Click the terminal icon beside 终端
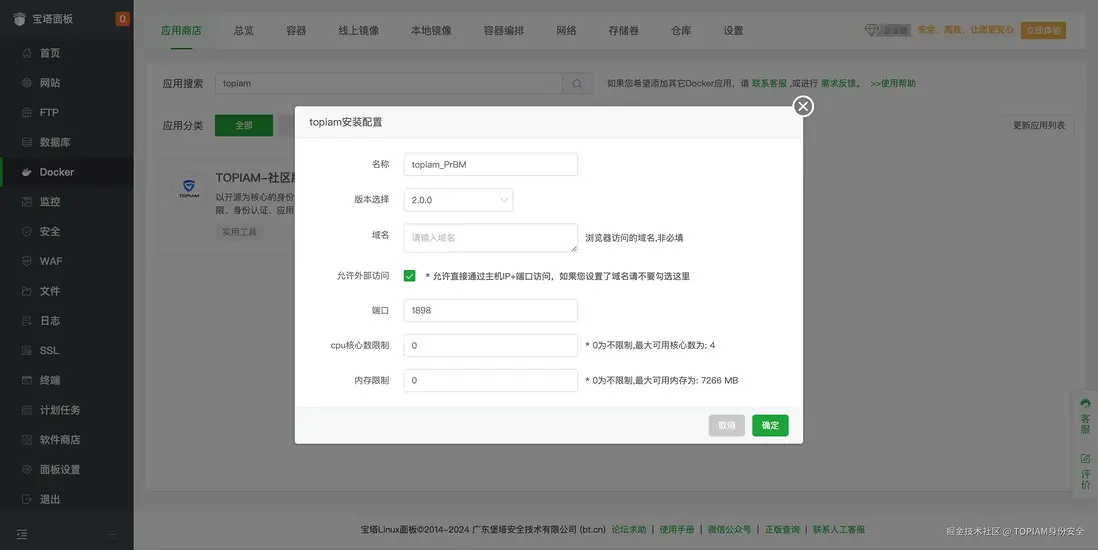This screenshot has height=550, width=1098. [27, 380]
